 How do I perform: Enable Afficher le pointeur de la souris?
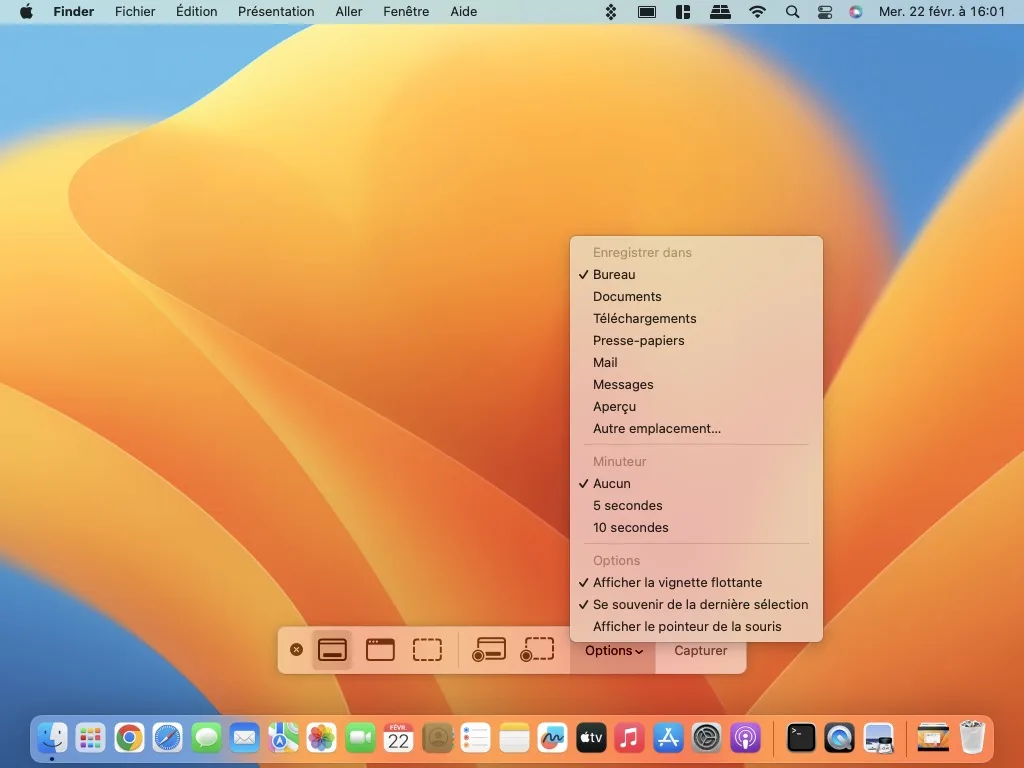pyautogui.click(x=688, y=626)
